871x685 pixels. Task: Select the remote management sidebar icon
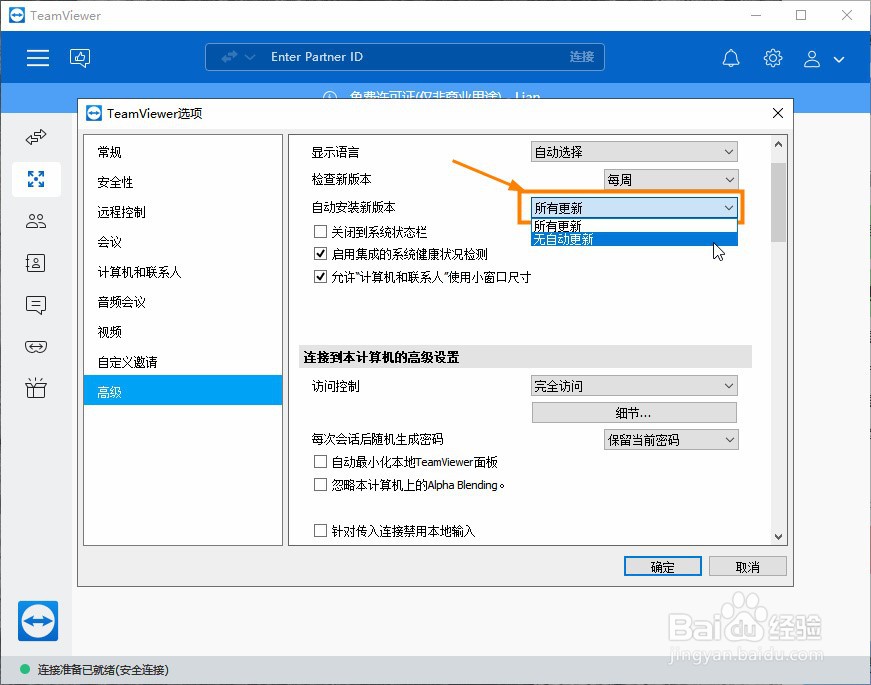coord(36,179)
